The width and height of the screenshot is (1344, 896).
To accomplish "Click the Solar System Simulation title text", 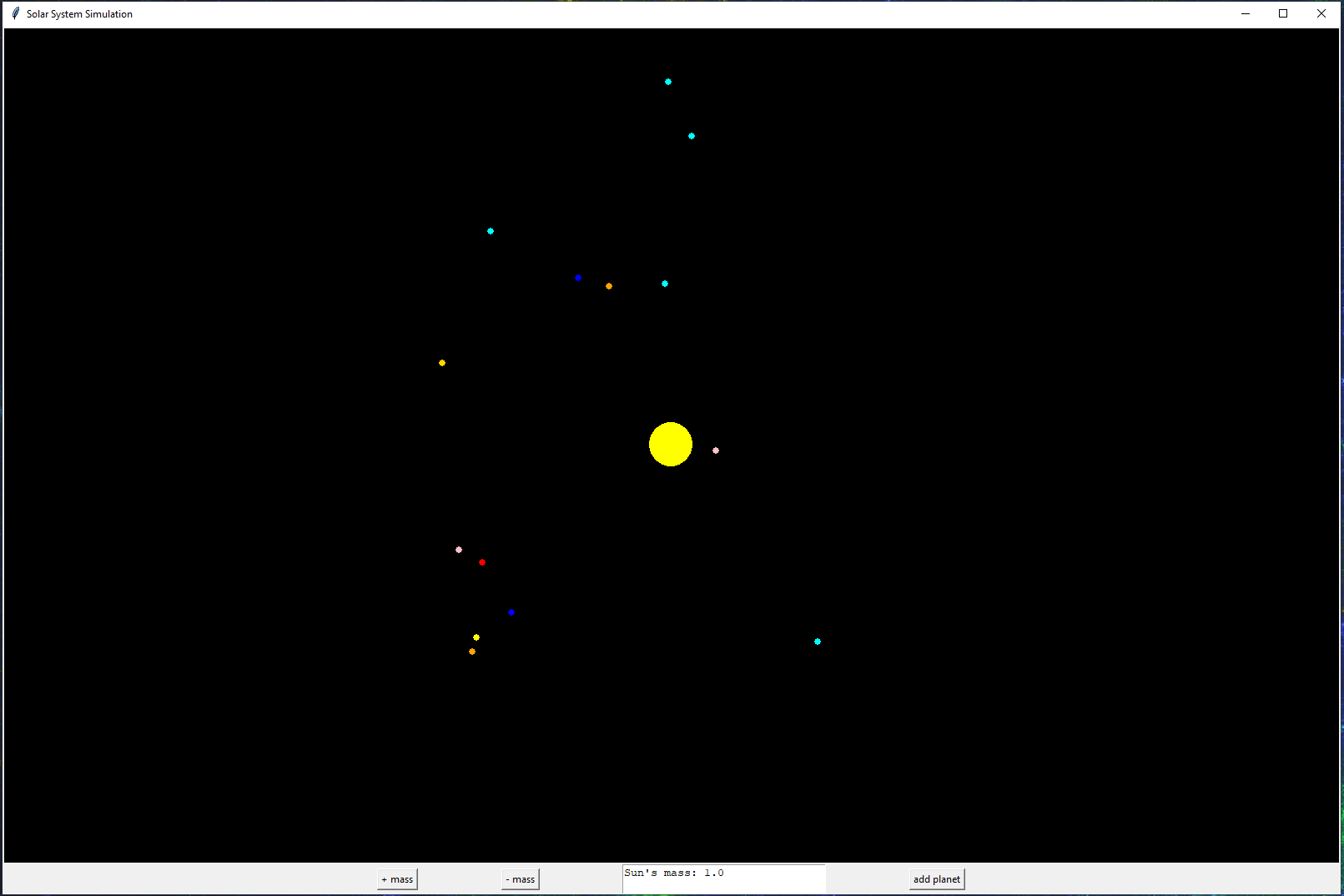I will pos(78,13).
